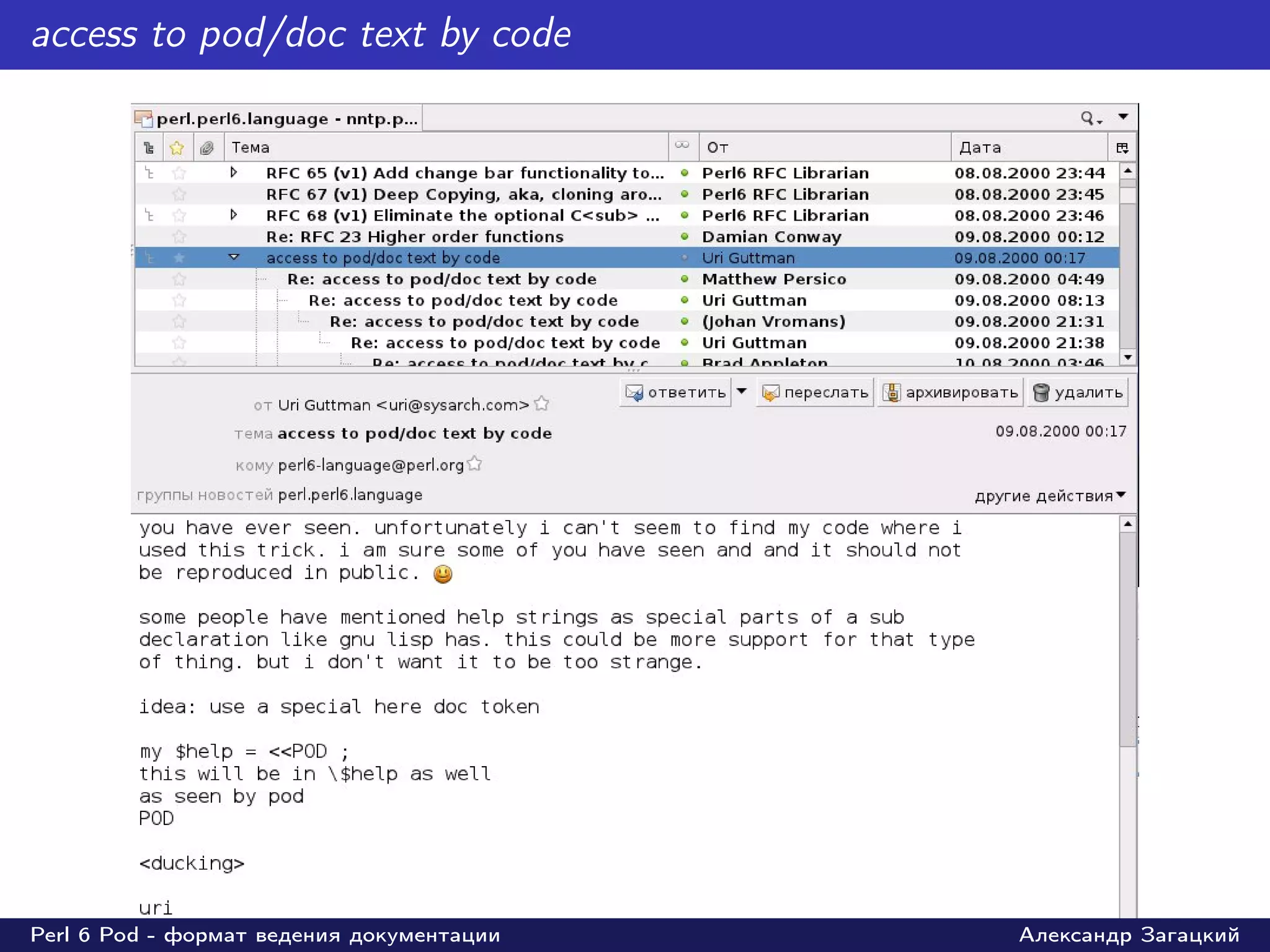Toggle read status dot for Damian Conway message
This screenshot has width=1270, height=952.
pos(685,236)
